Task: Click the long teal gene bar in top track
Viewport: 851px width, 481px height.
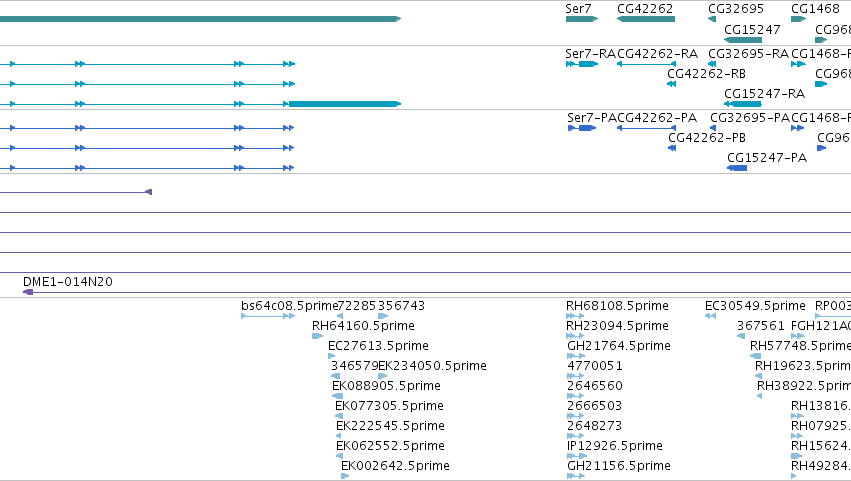Action: [200, 19]
